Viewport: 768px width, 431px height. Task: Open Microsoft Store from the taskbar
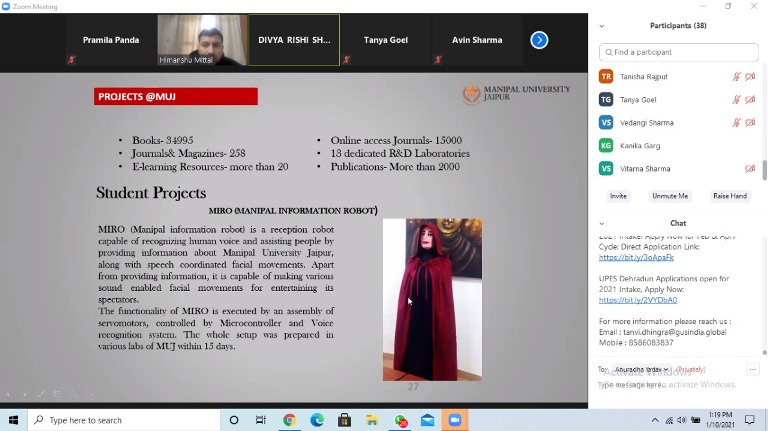coord(345,421)
